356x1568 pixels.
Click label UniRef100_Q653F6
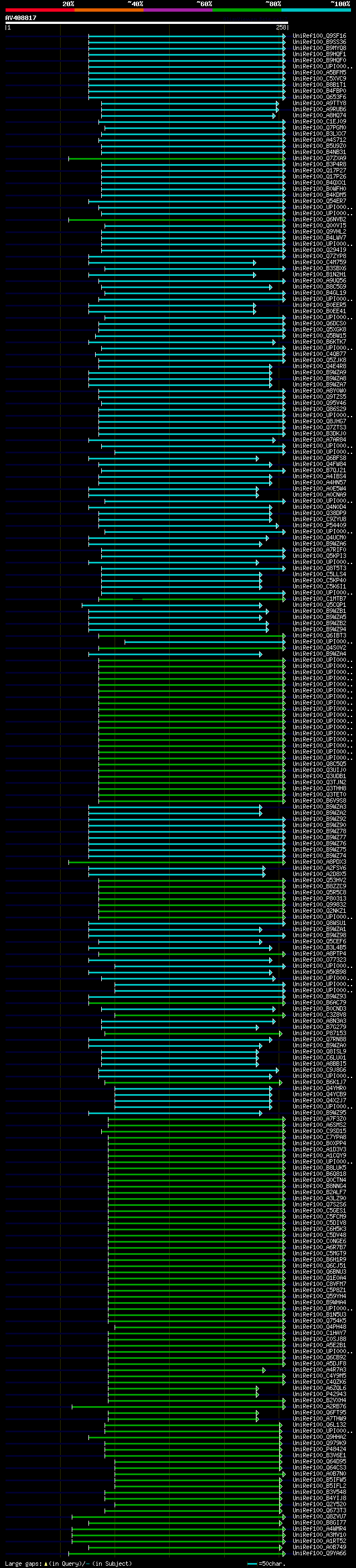[319, 97]
